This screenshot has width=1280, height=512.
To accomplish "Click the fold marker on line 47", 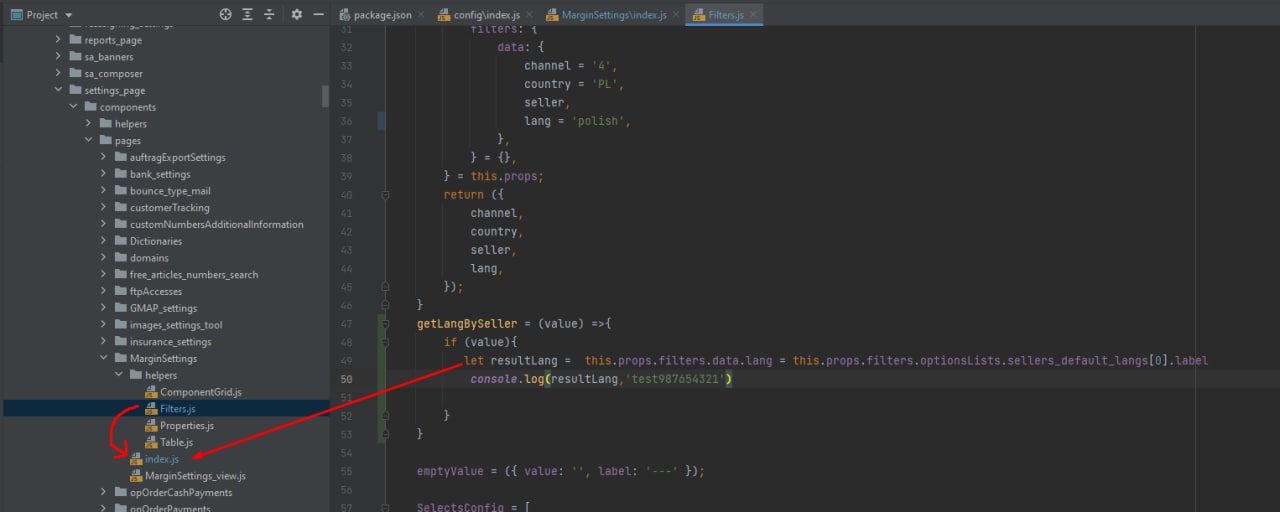I will pos(385,324).
